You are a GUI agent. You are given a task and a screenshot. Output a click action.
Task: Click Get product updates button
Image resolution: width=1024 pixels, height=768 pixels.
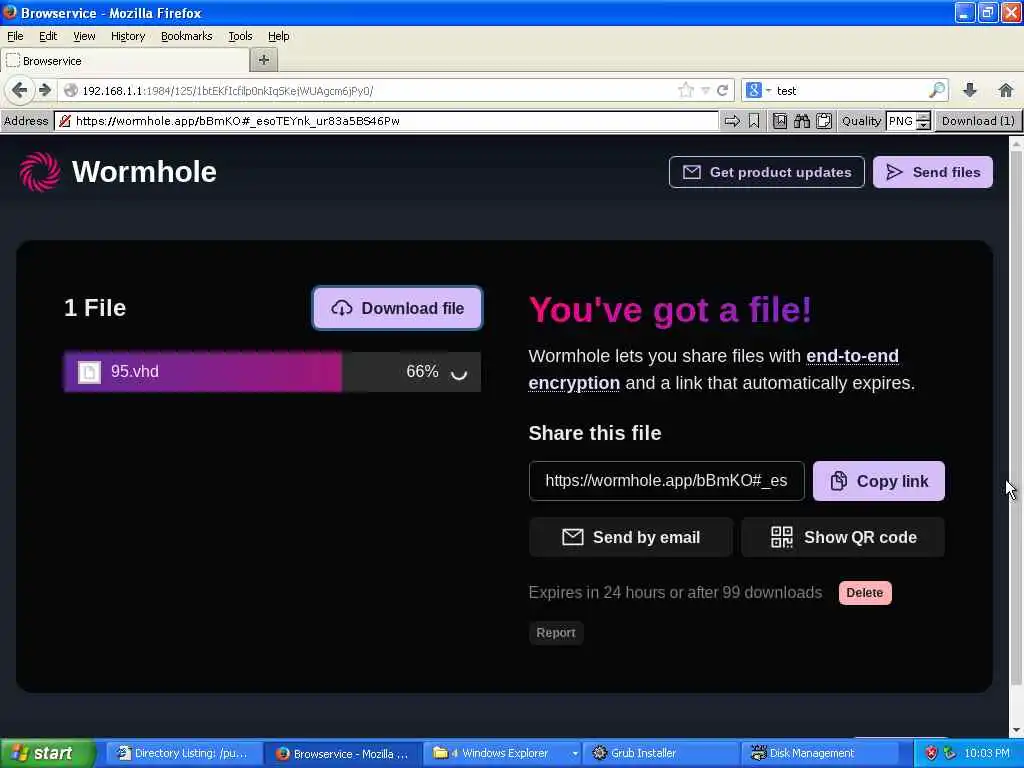[767, 172]
